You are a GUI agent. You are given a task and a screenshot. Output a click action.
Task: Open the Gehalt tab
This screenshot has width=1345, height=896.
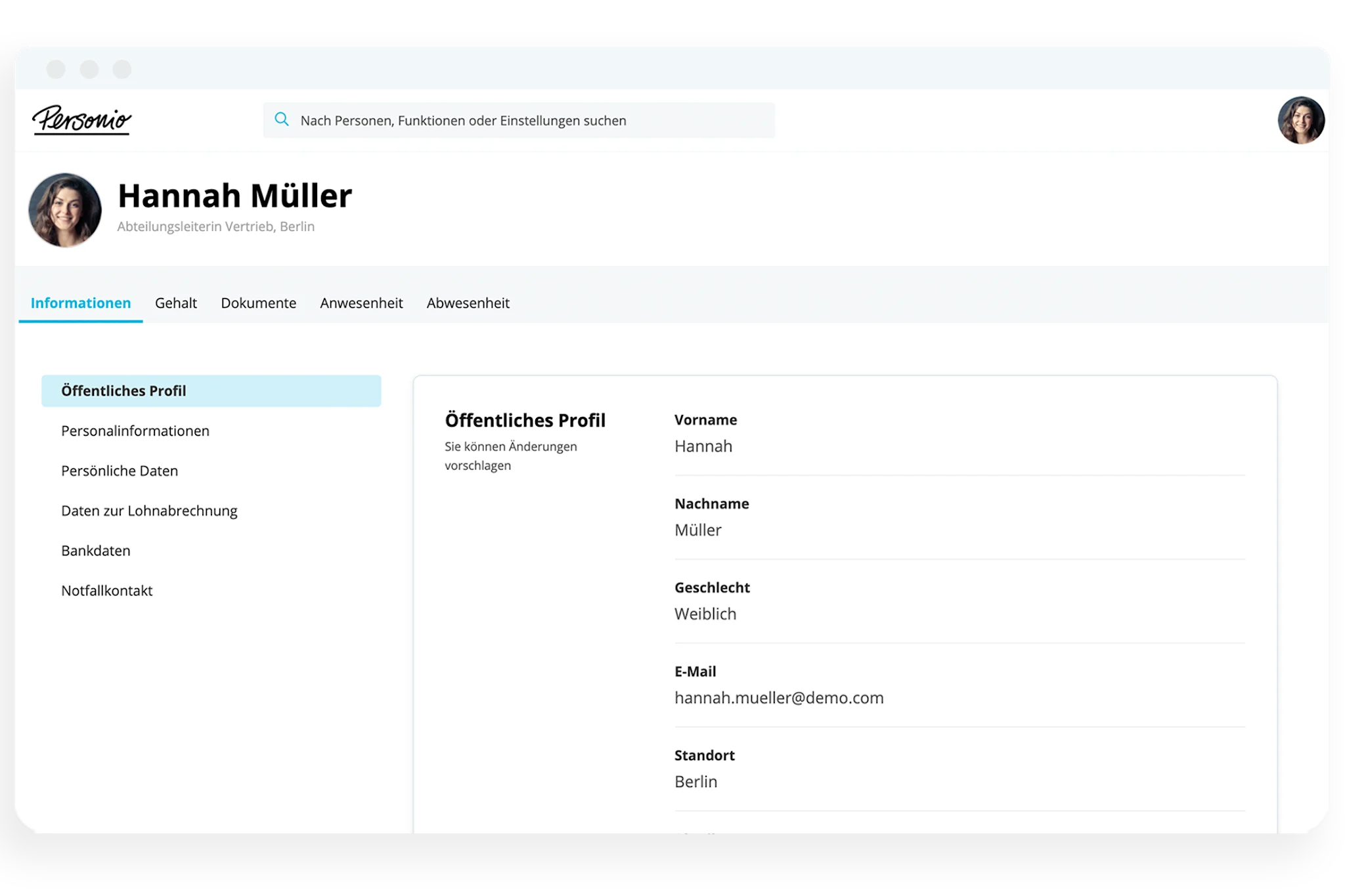click(176, 303)
